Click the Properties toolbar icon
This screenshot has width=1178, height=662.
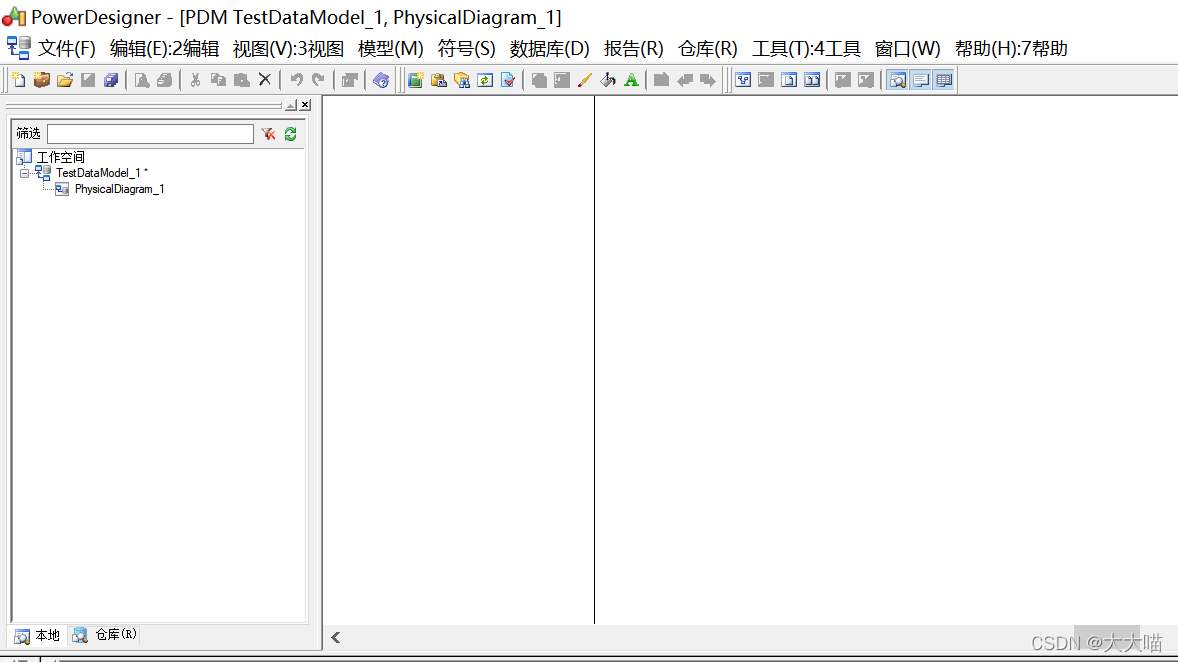pyautogui.click(x=349, y=80)
